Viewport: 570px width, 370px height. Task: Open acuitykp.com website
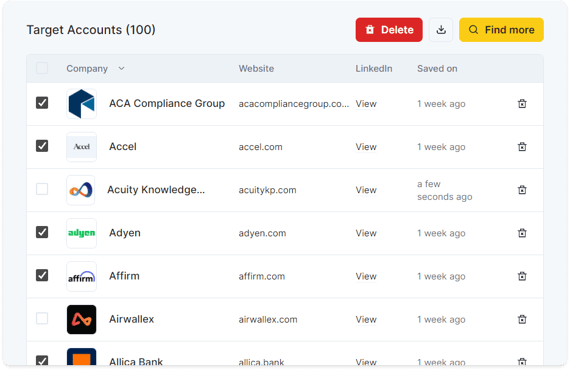coord(267,190)
